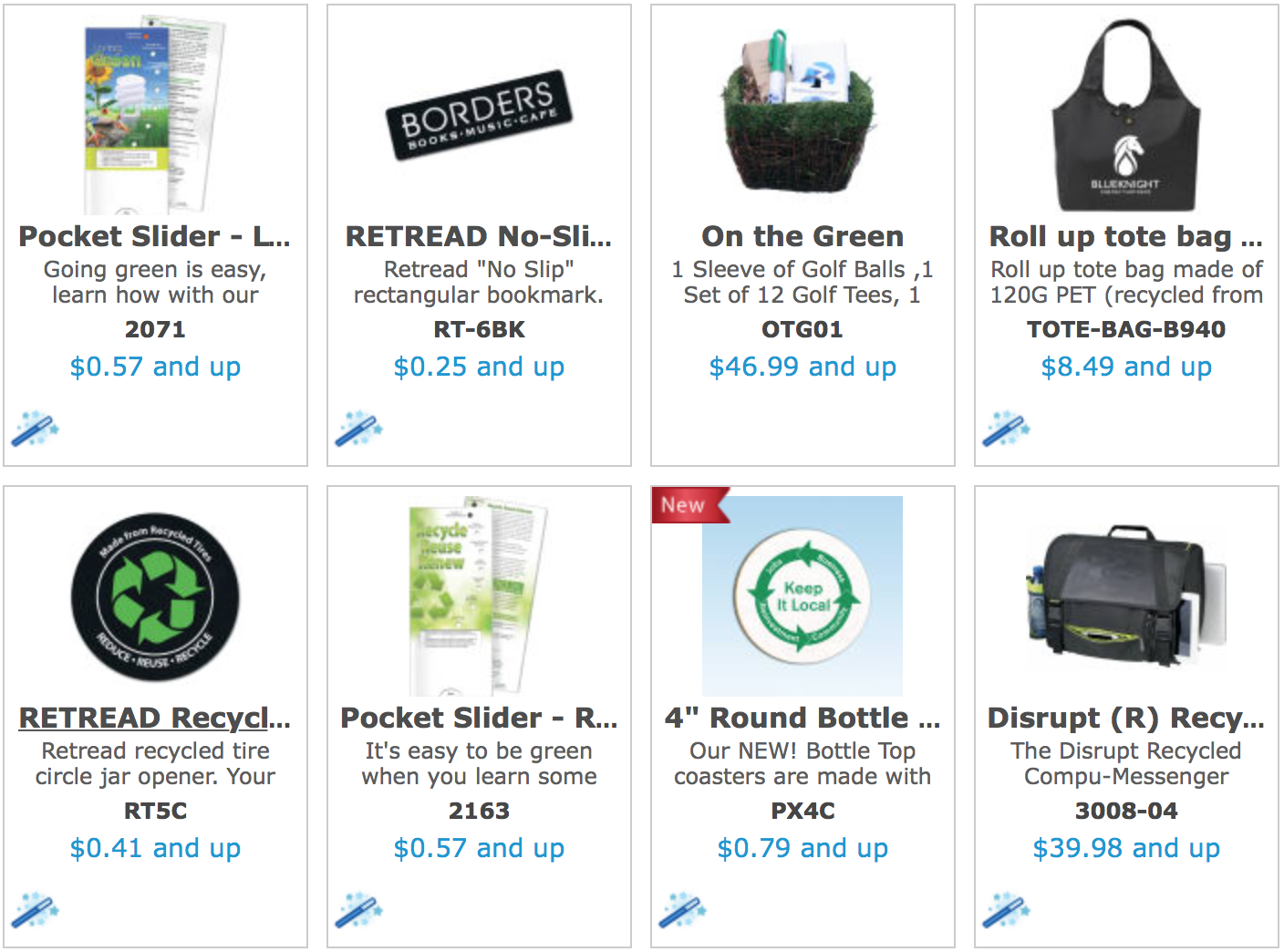The image size is (1284, 952).
Task: Click design wand icon under Pocket Slider 2163
Action: pos(358,910)
